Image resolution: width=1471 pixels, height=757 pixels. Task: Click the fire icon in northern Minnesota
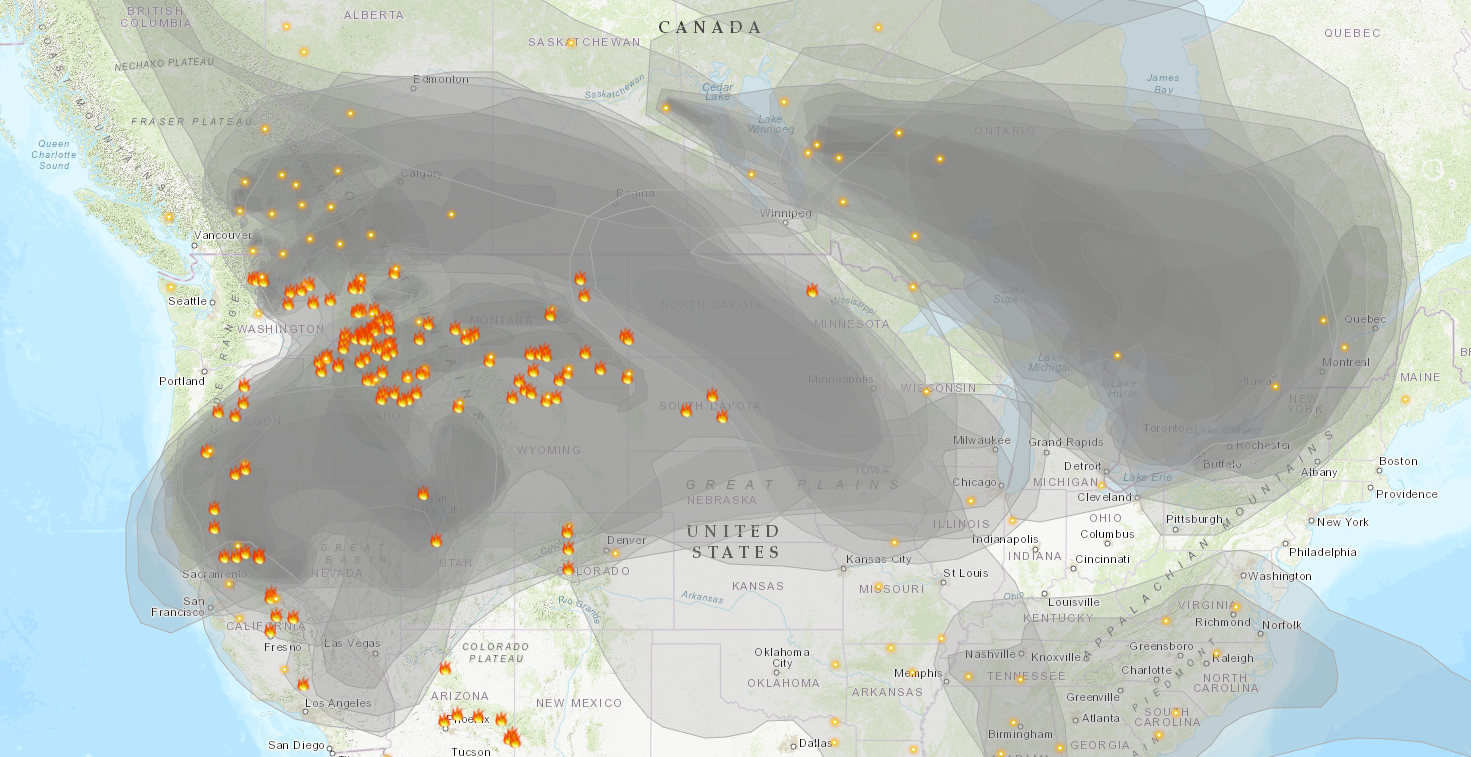pos(812,291)
